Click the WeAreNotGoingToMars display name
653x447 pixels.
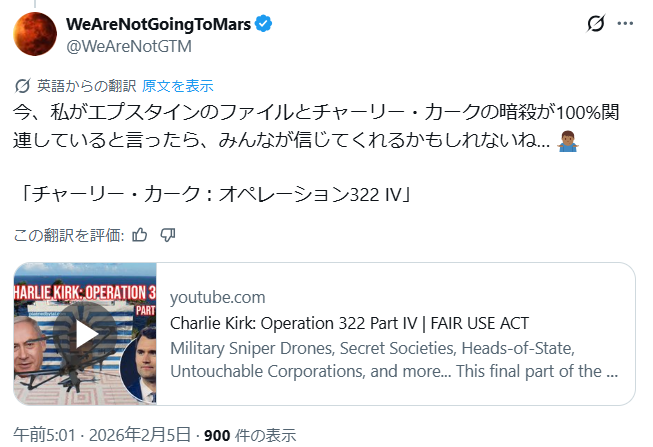point(159,24)
